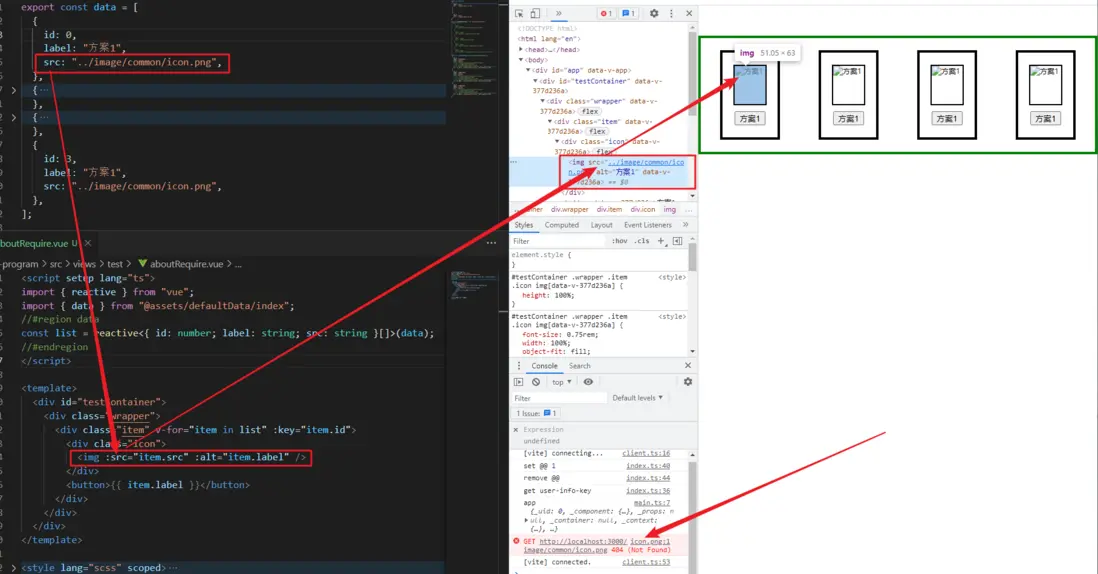Image resolution: width=1098 pixels, height=574 pixels.
Task: Remove the live expression with x
Action: (516, 430)
